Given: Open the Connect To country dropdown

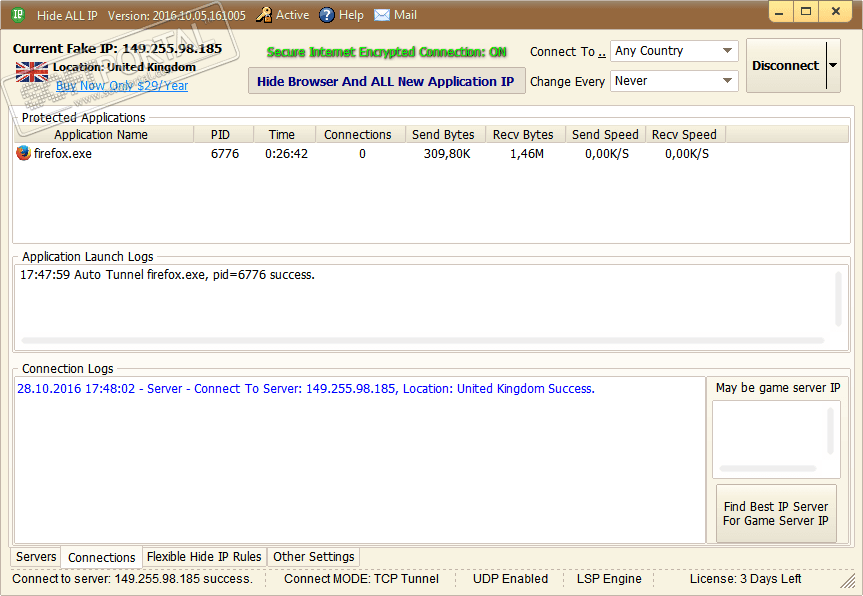Looking at the screenshot, I should [674, 51].
